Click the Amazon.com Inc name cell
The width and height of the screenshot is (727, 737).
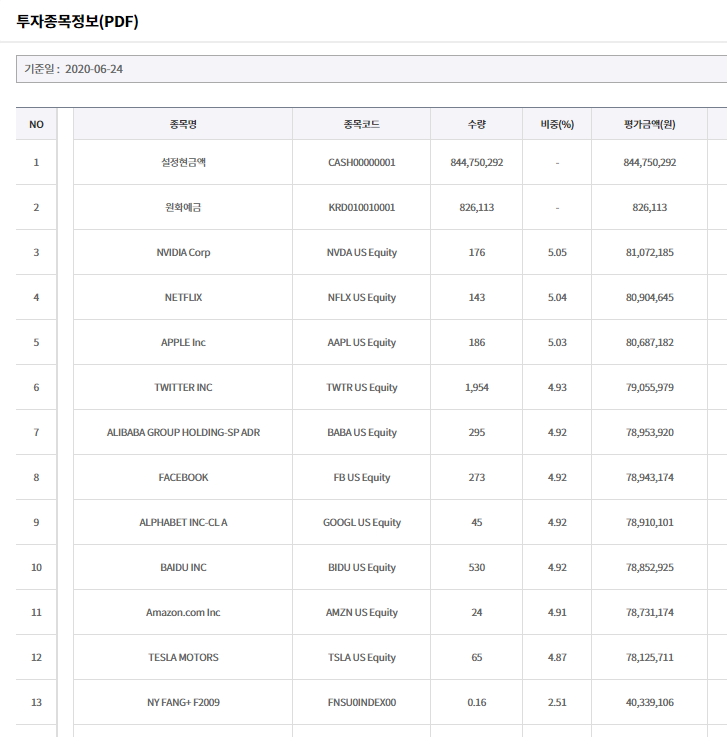point(183,612)
